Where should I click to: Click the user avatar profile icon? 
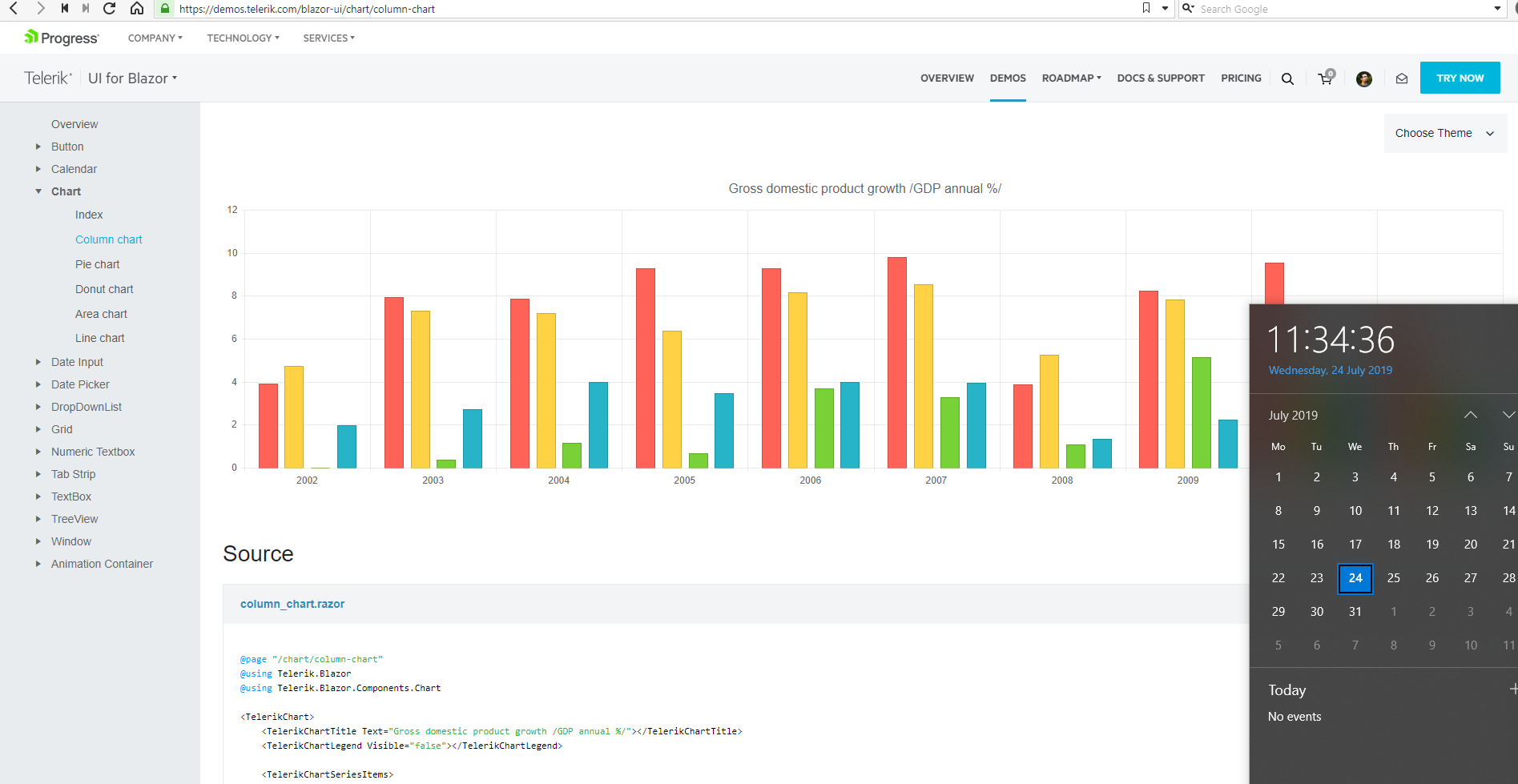1364,78
